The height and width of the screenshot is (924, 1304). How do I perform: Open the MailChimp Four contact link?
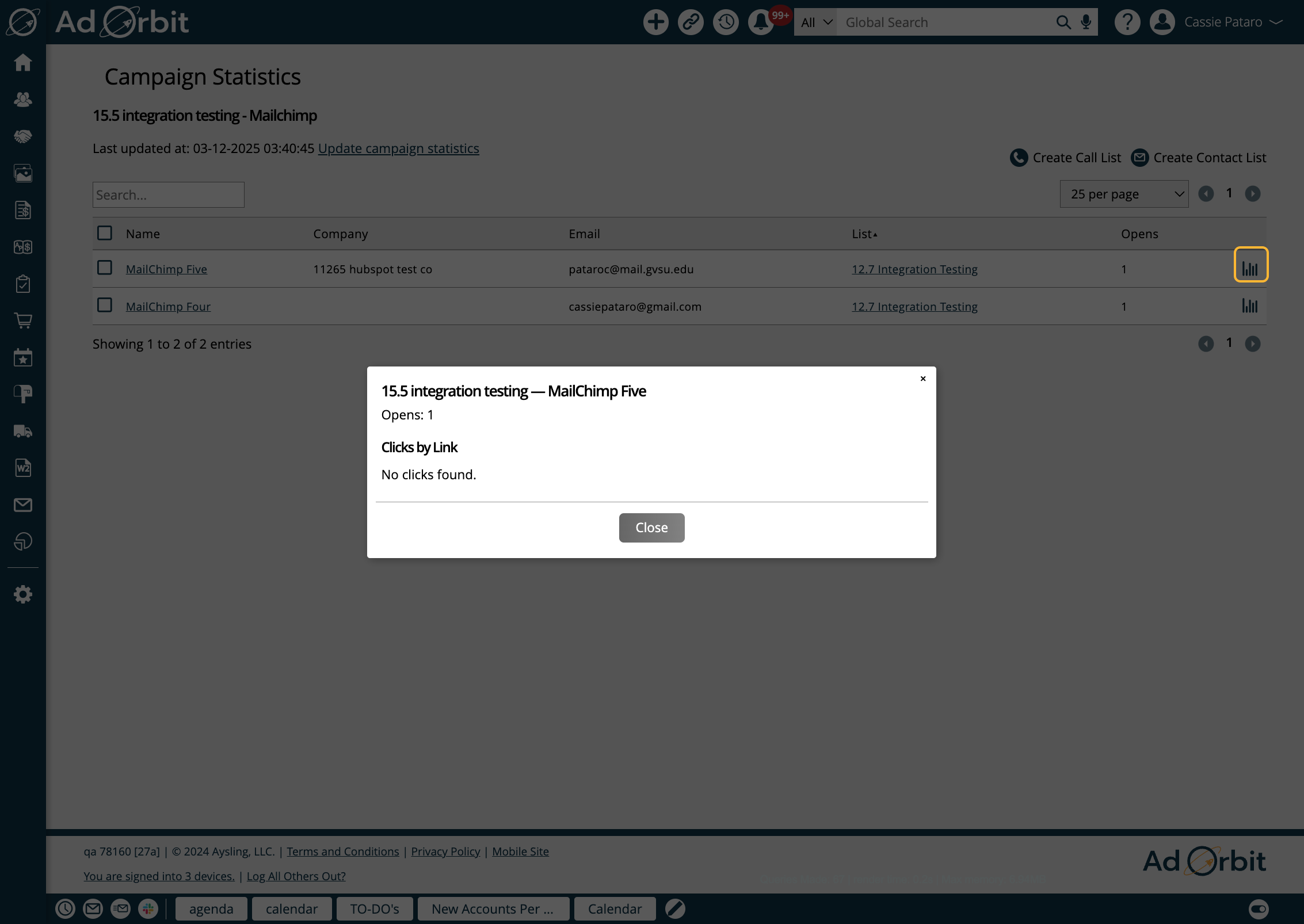tap(168, 307)
